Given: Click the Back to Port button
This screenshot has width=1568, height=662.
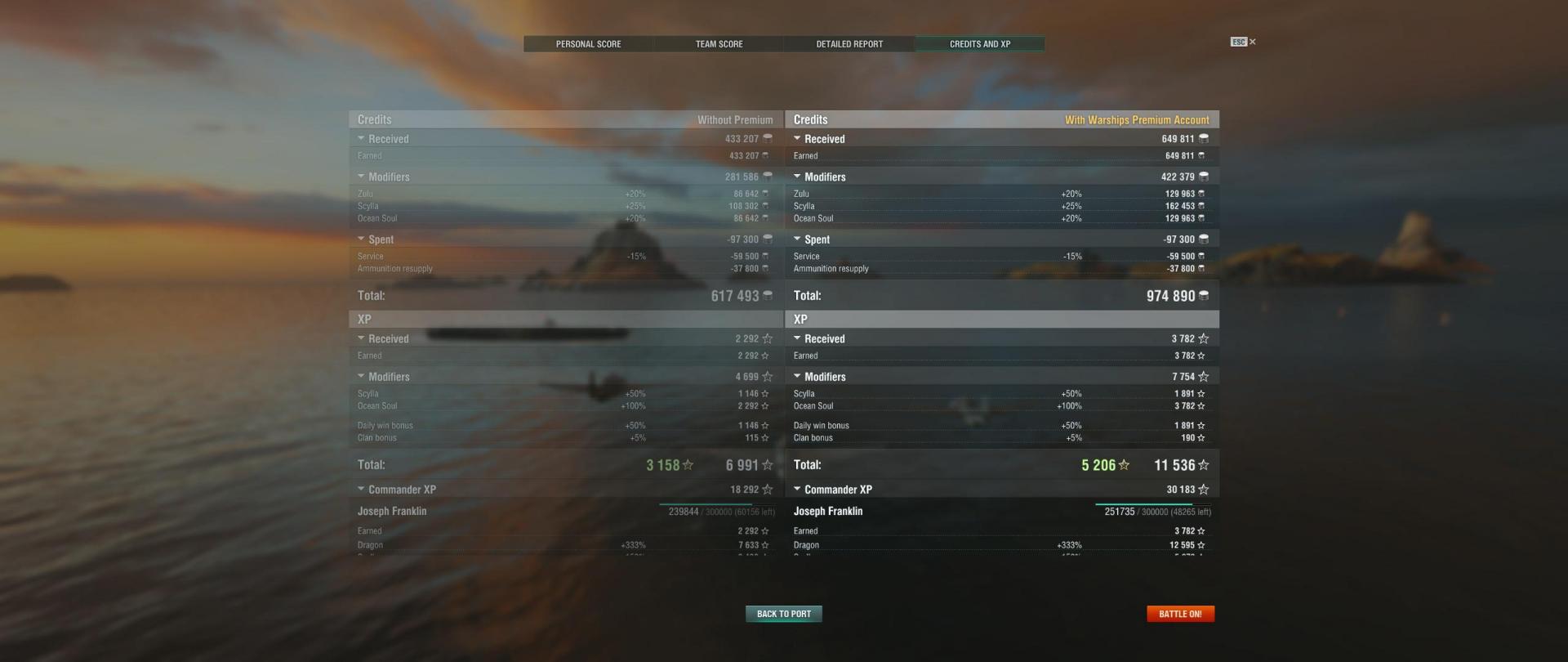Looking at the screenshot, I should click(784, 614).
